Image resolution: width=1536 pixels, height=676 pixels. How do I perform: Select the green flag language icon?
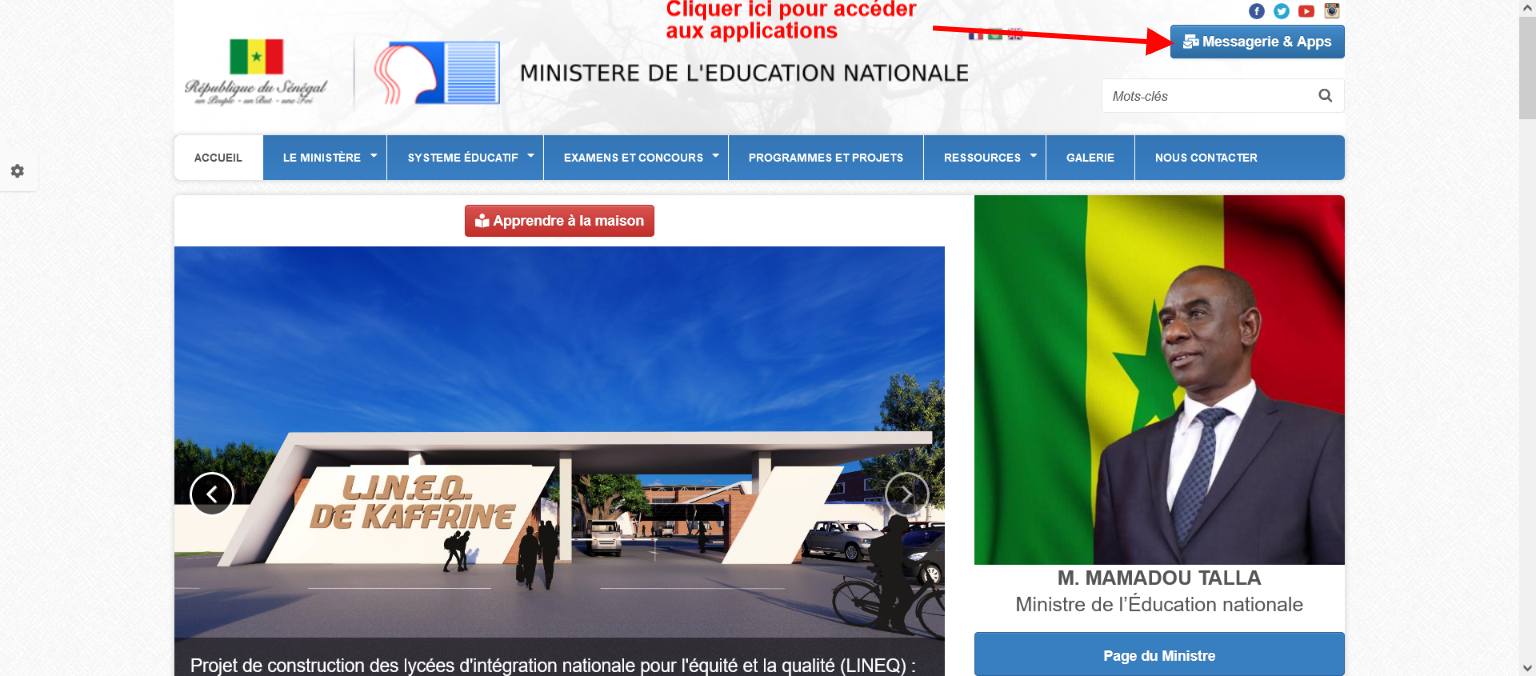995,33
